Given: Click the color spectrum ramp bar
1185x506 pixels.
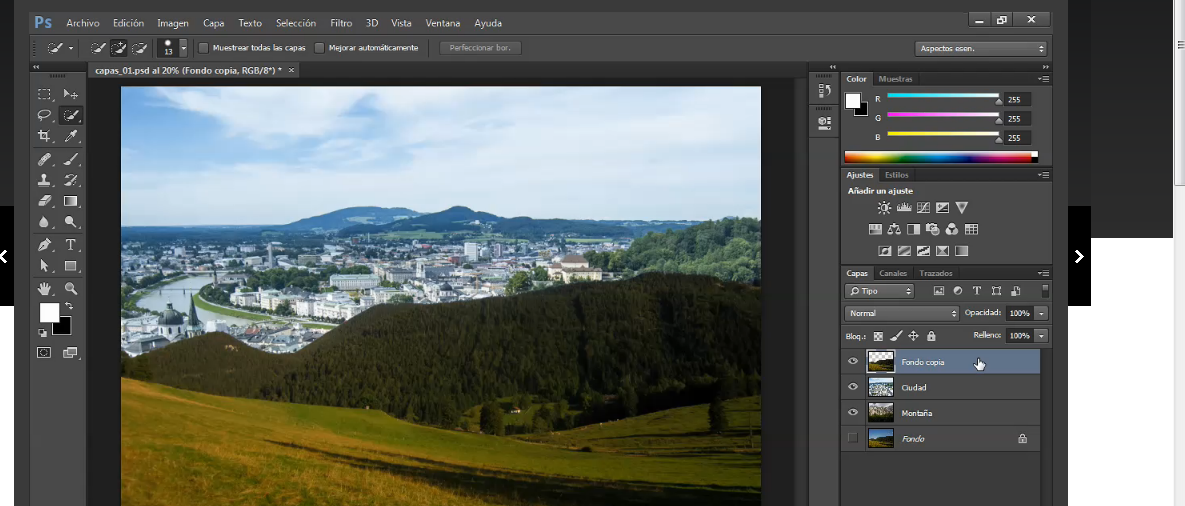Looking at the screenshot, I should 940,157.
